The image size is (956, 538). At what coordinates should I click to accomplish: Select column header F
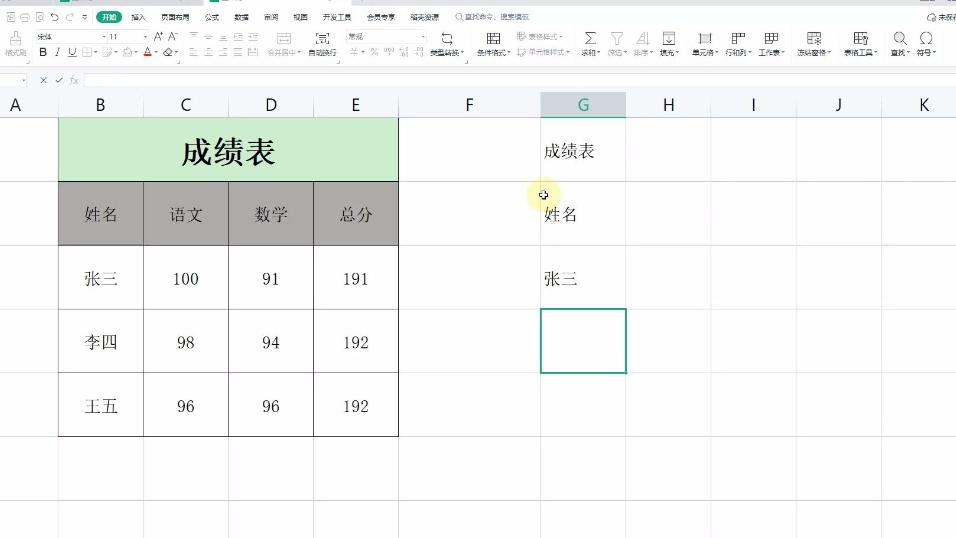click(x=469, y=105)
